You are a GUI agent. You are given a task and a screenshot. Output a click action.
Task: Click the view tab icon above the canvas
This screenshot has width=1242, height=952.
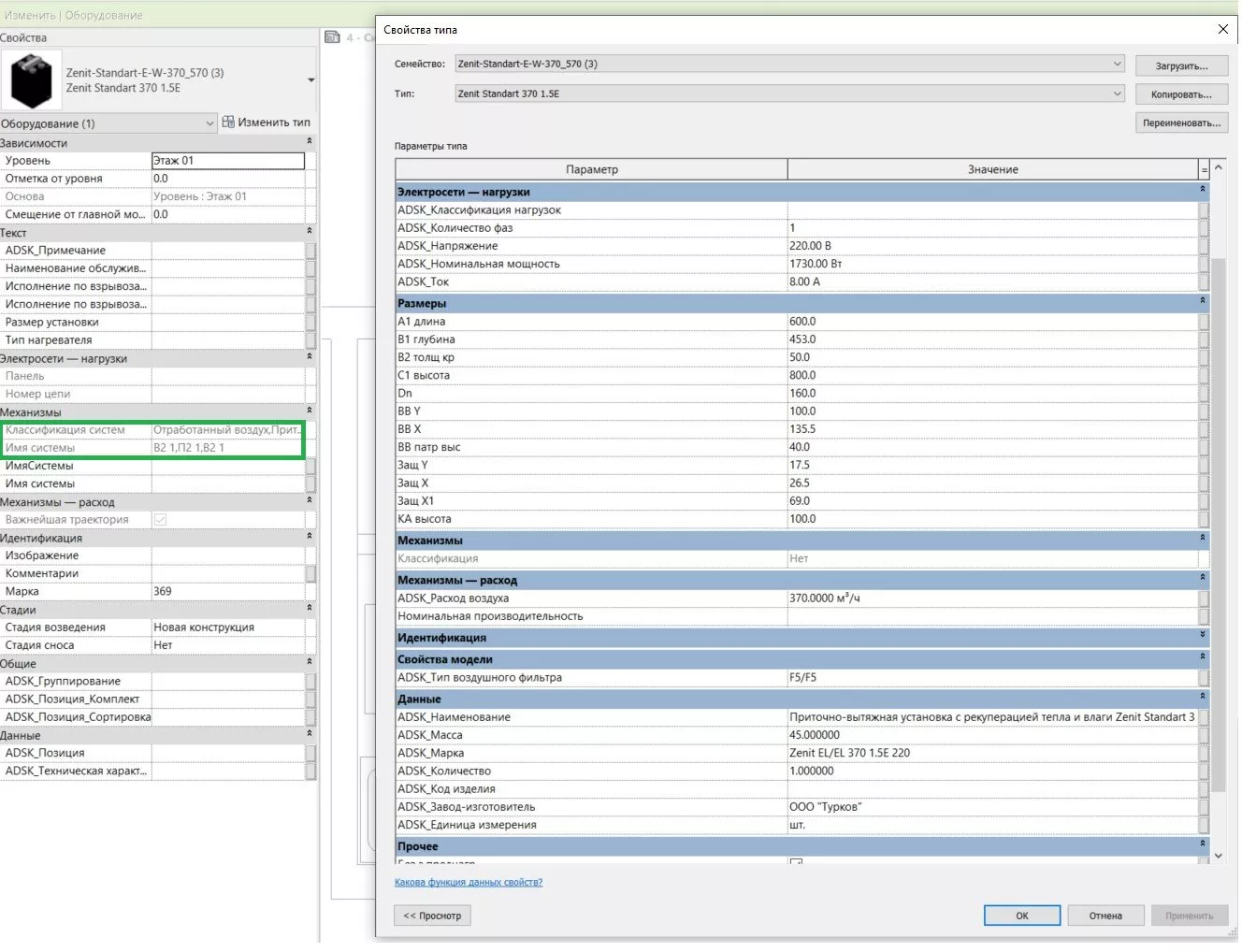[x=332, y=37]
